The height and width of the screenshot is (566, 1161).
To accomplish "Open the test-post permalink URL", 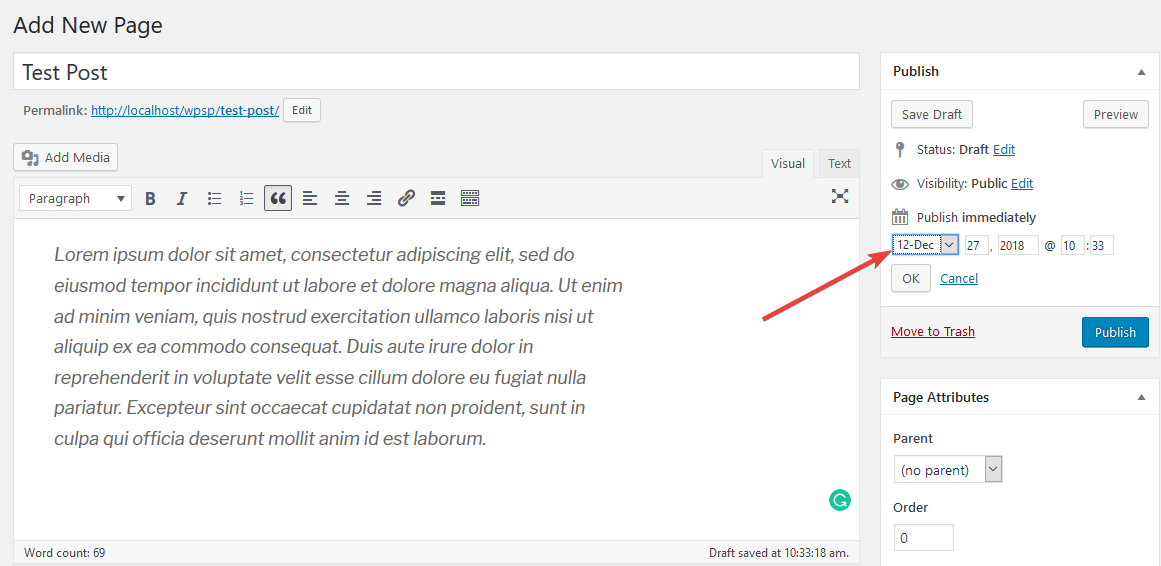I will tap(185, 110).
